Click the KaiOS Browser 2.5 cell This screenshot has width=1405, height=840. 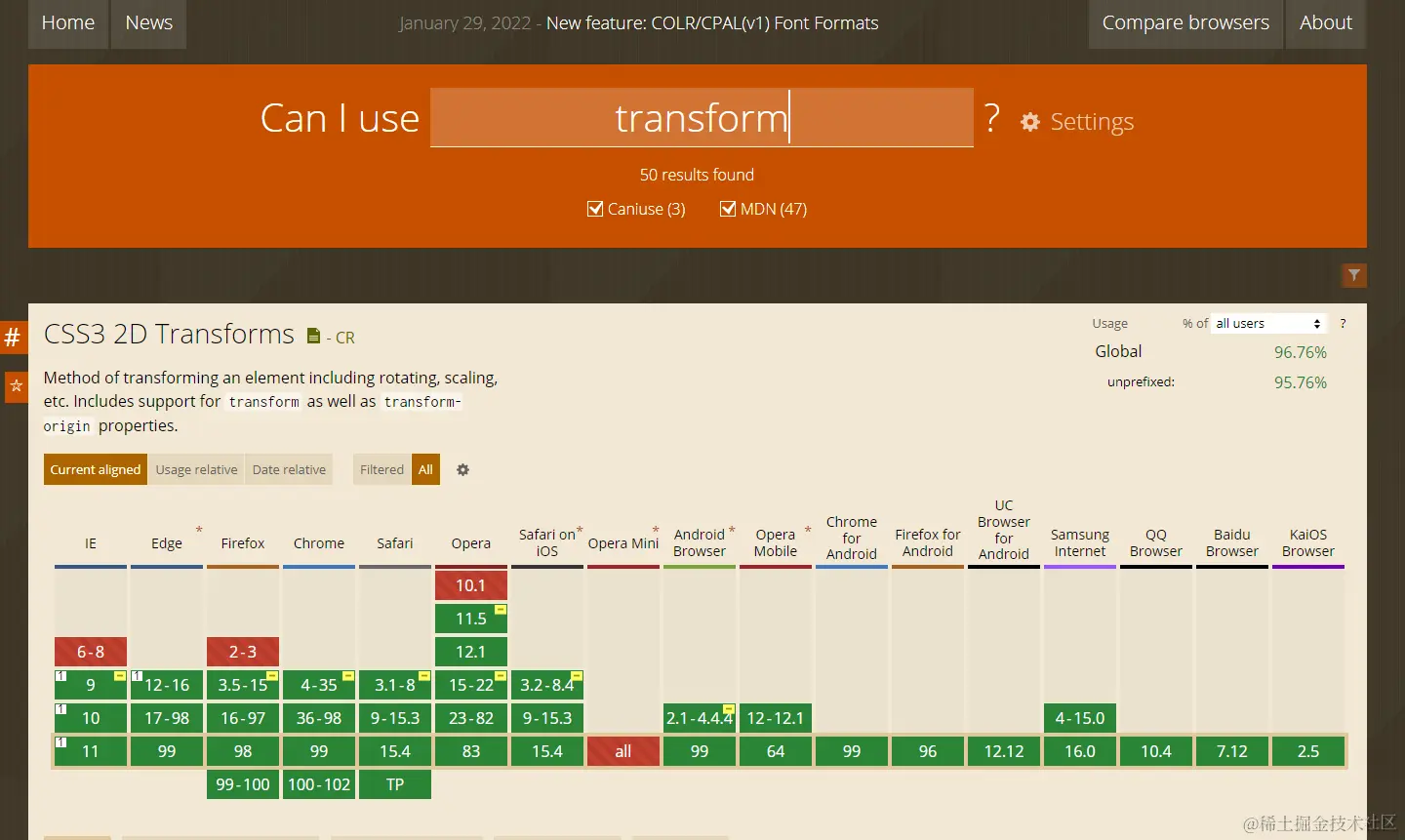1308,751
